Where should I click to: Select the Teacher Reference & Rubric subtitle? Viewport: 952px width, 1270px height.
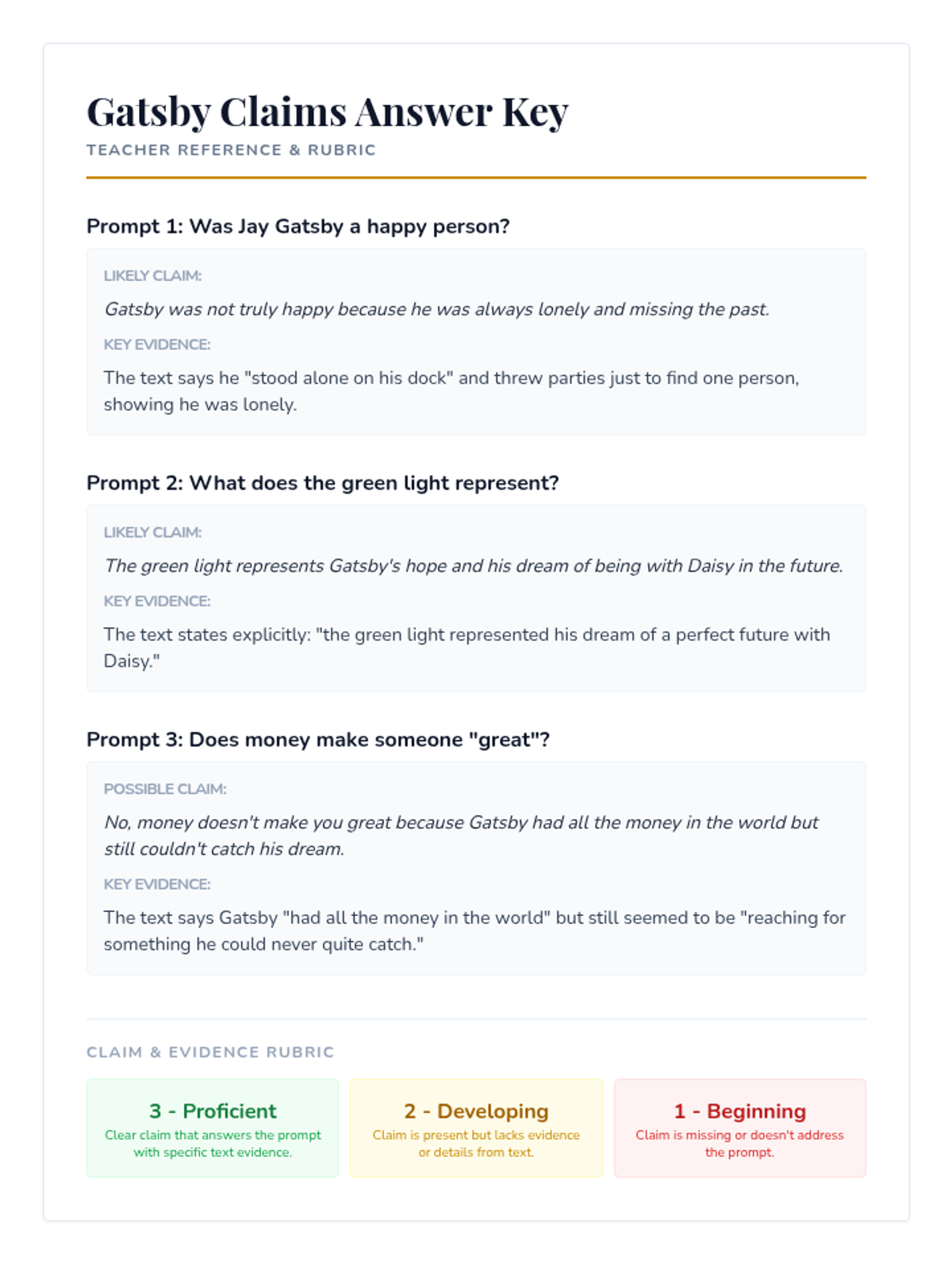(x=231, y=150)
